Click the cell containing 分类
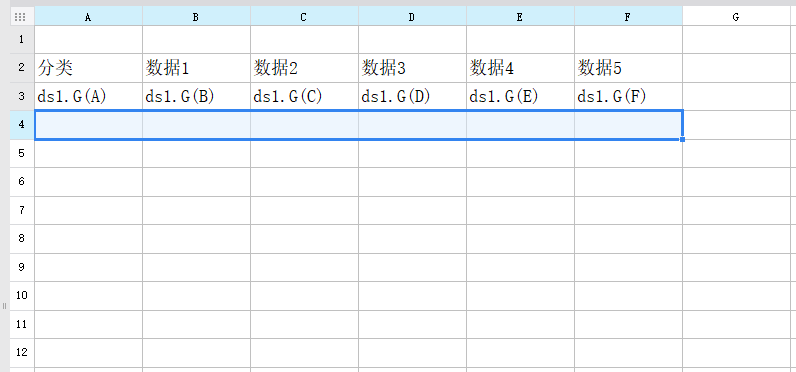Image resolution: width=796 pixels, height=372 pixels. click(88, 68)
